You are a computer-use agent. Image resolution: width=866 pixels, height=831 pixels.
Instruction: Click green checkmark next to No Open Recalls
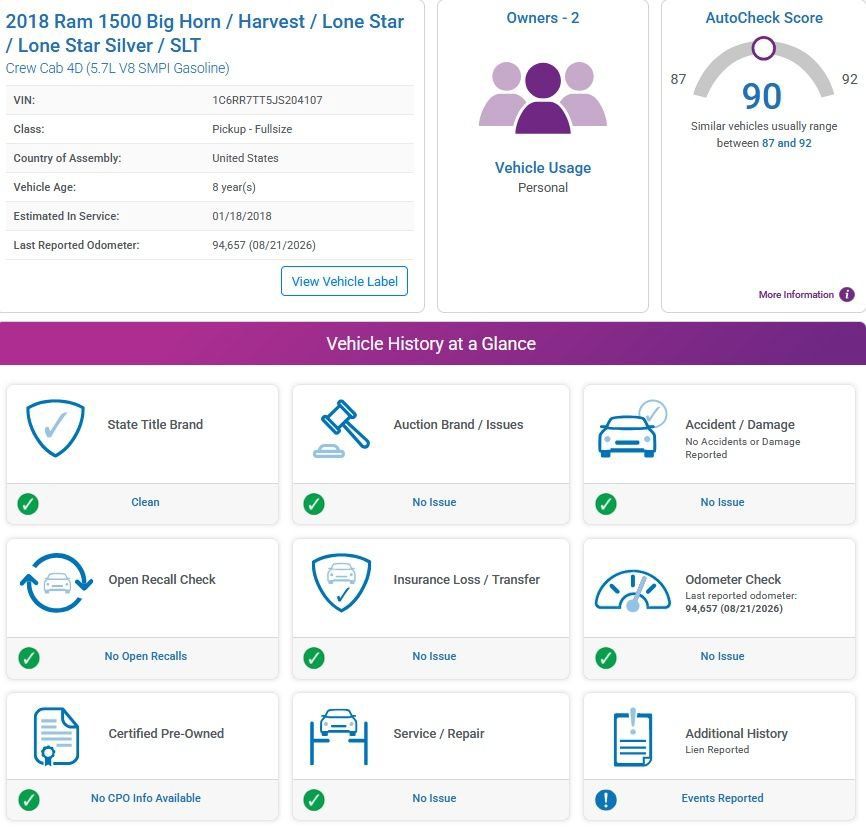(29, 658)
